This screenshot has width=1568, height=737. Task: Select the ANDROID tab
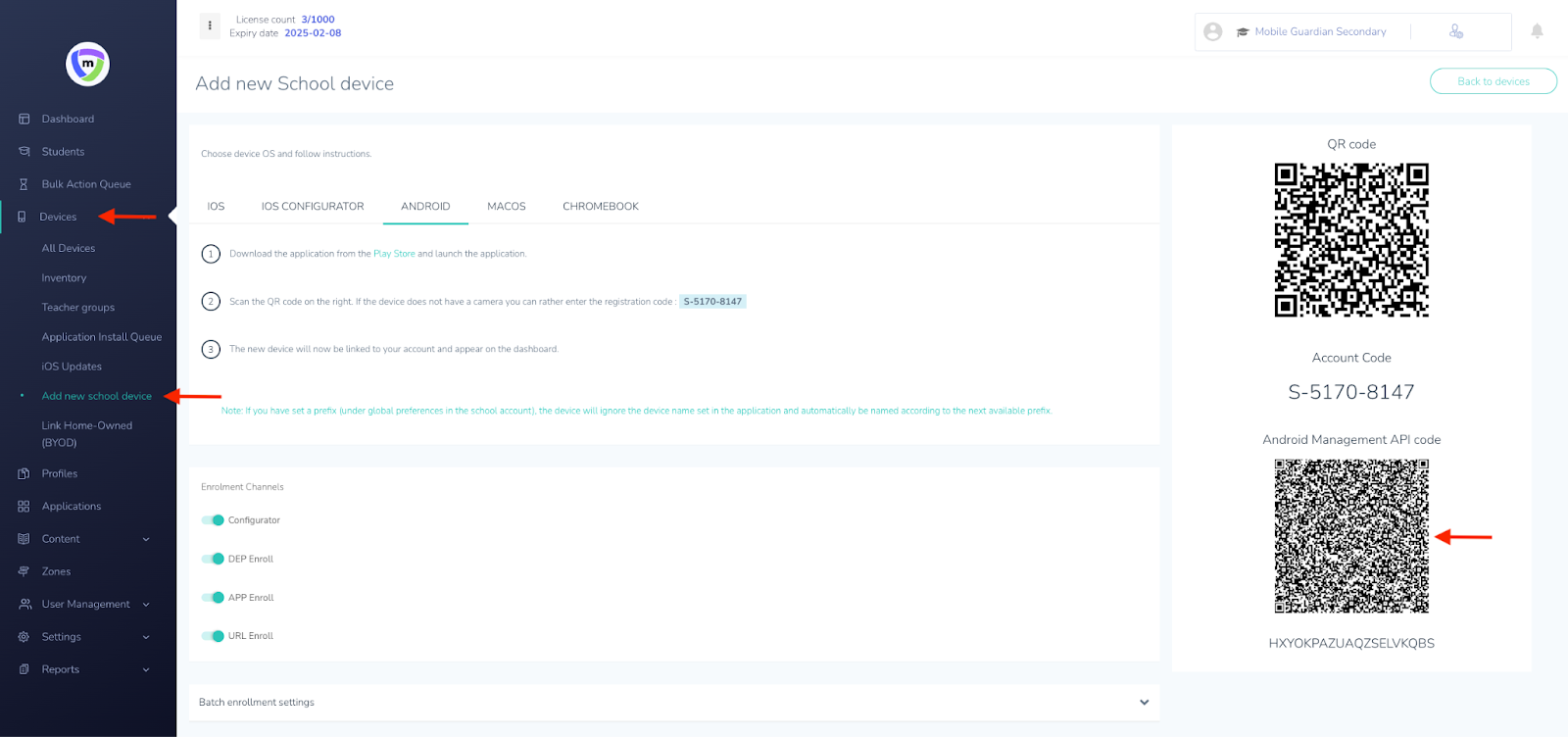click(x=425, y=207)
